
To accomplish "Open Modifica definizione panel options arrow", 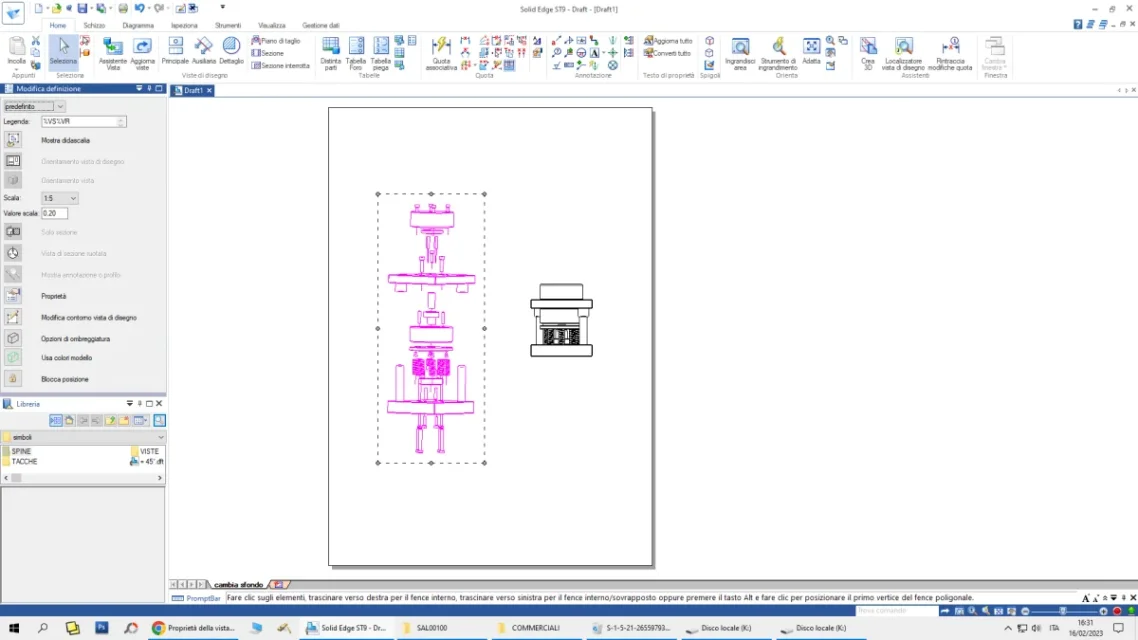I will [x=139, y=89].
